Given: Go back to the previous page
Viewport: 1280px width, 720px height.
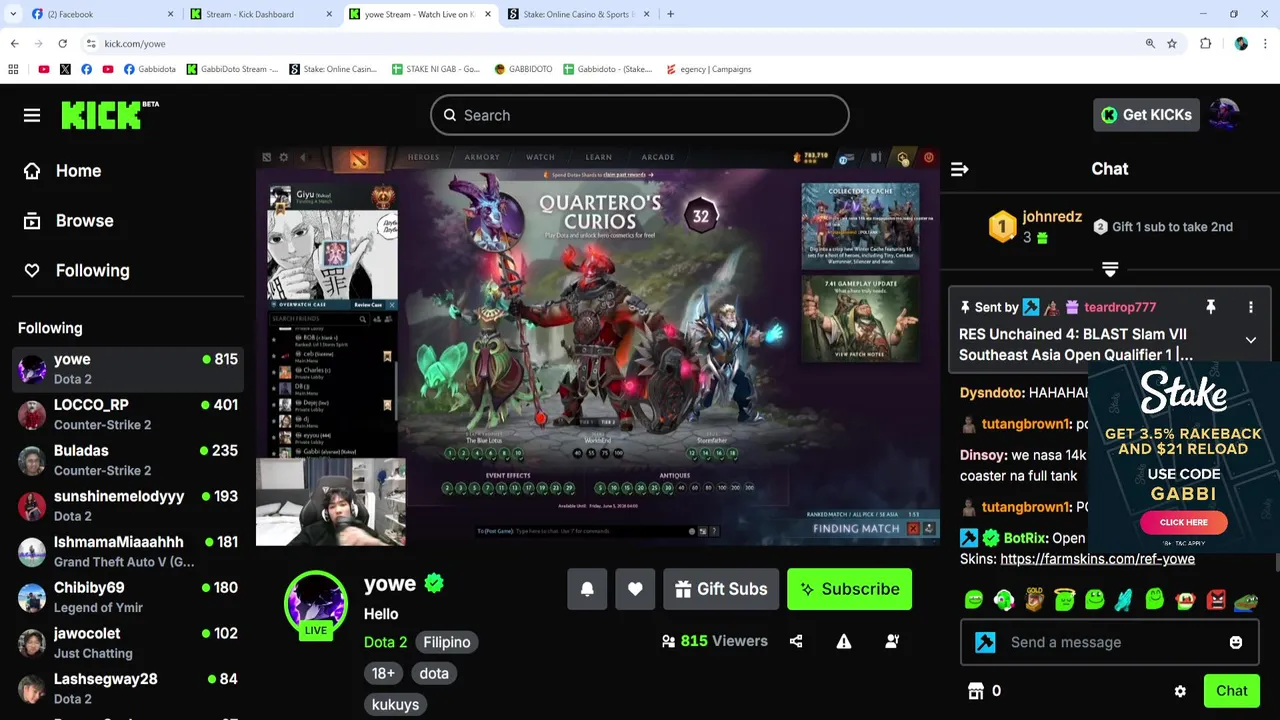Looking at the screenshot, I should point(14,44).
